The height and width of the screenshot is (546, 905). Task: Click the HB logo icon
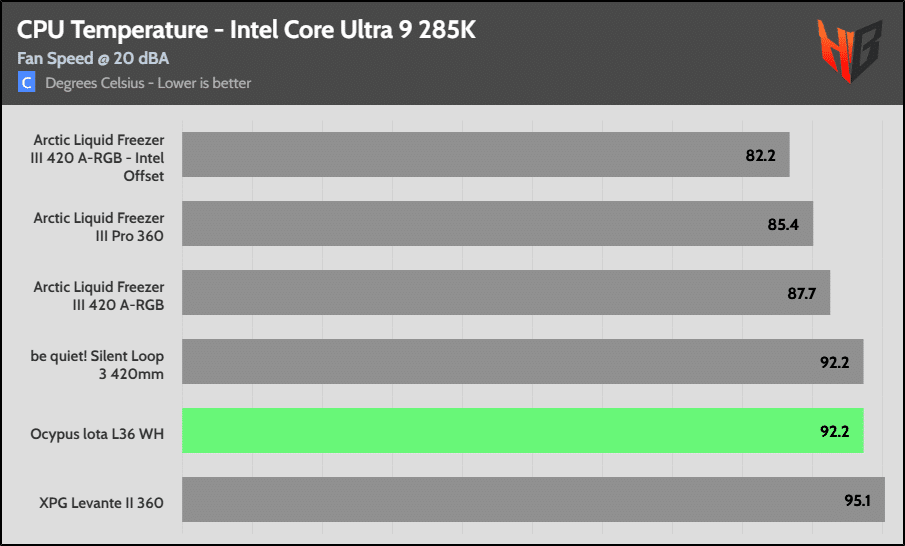(850, 50)
